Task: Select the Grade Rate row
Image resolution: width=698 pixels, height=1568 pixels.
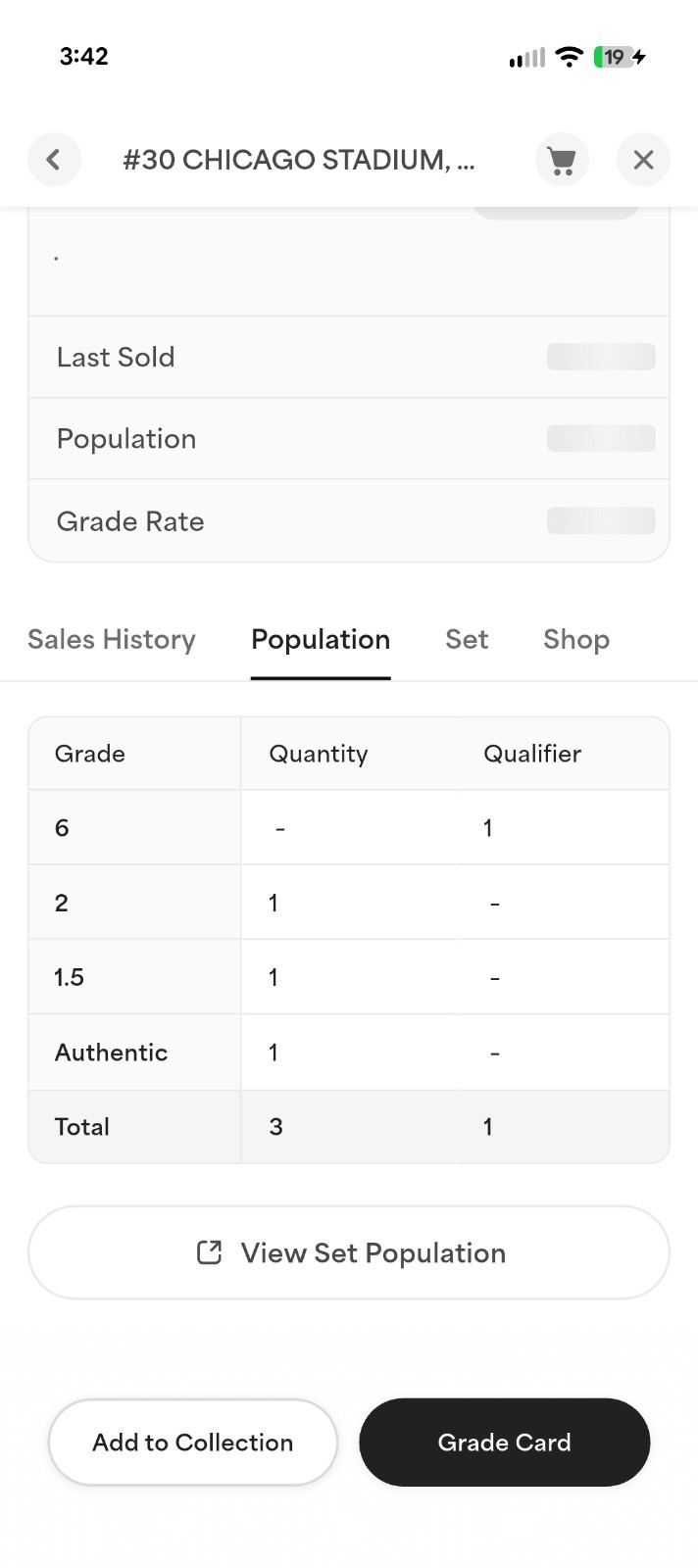Action: point(349,520)
